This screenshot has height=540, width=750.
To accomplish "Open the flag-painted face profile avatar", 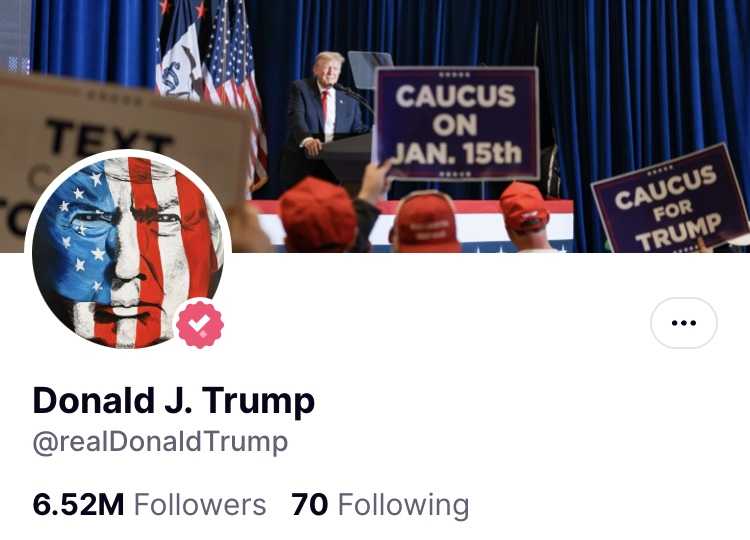I will tap(128, 252).
